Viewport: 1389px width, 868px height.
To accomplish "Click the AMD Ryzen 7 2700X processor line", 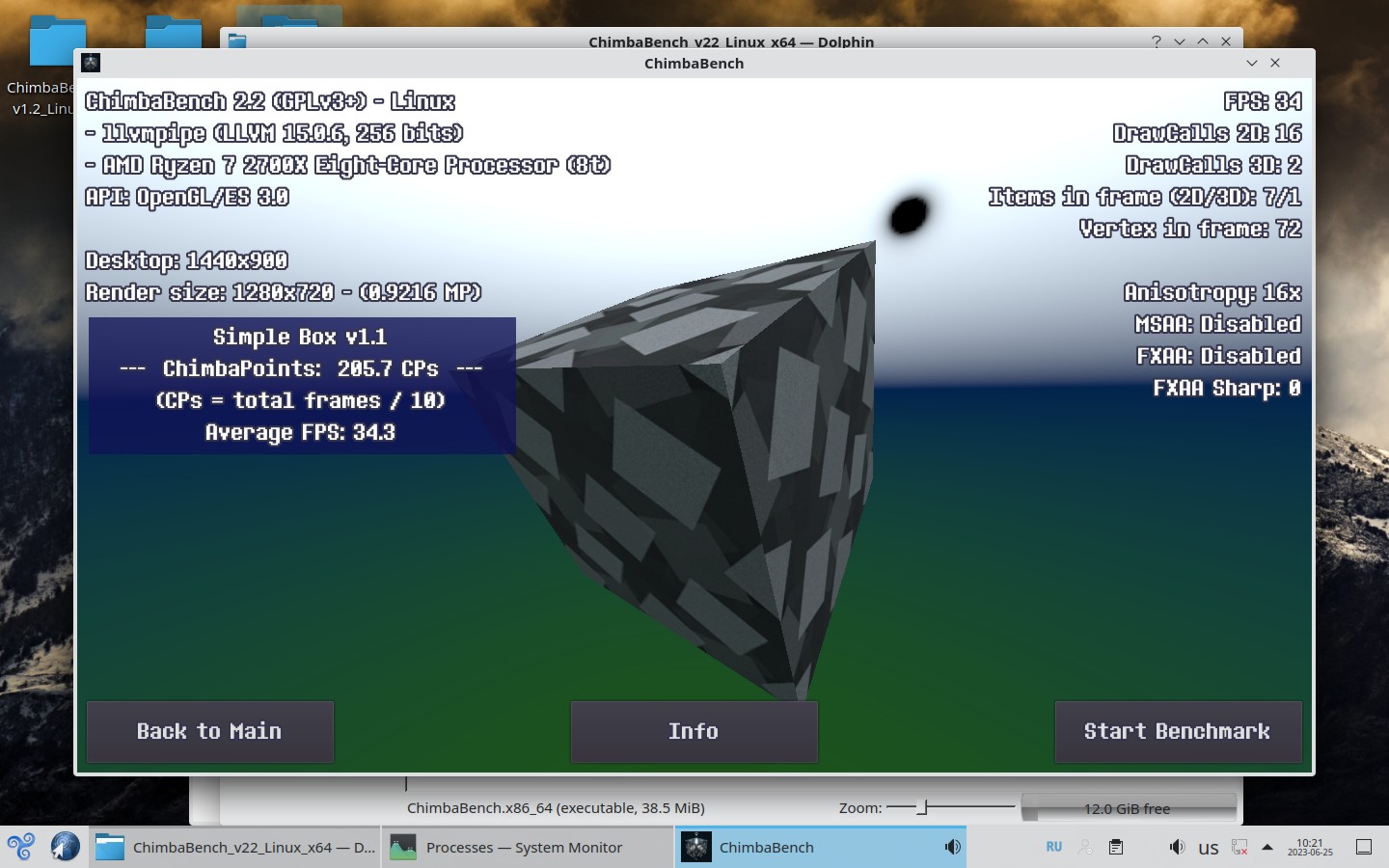I will click(x=348, y=165).
